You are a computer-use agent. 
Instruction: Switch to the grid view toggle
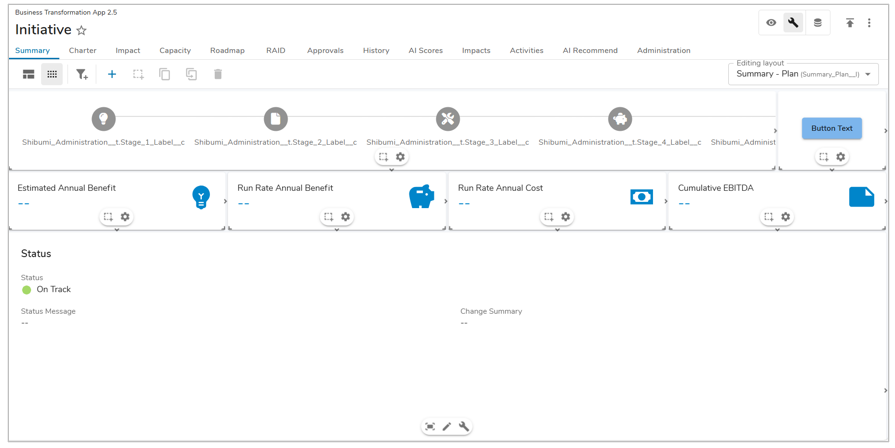click(x=52, y=74)
